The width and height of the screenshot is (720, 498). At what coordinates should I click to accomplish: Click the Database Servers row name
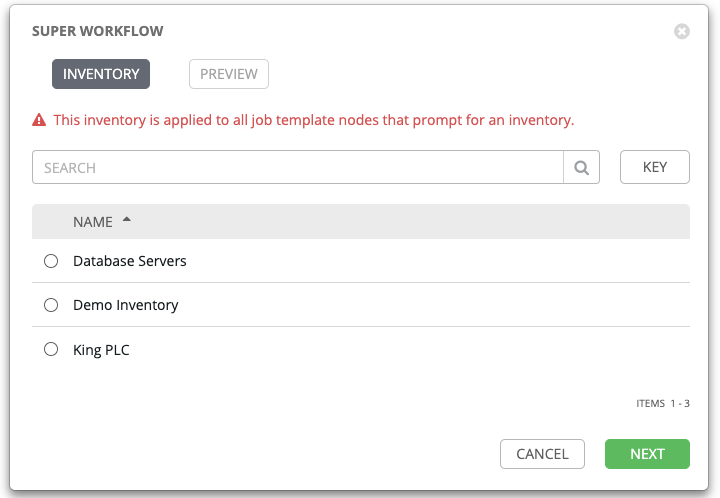(130, 261)
